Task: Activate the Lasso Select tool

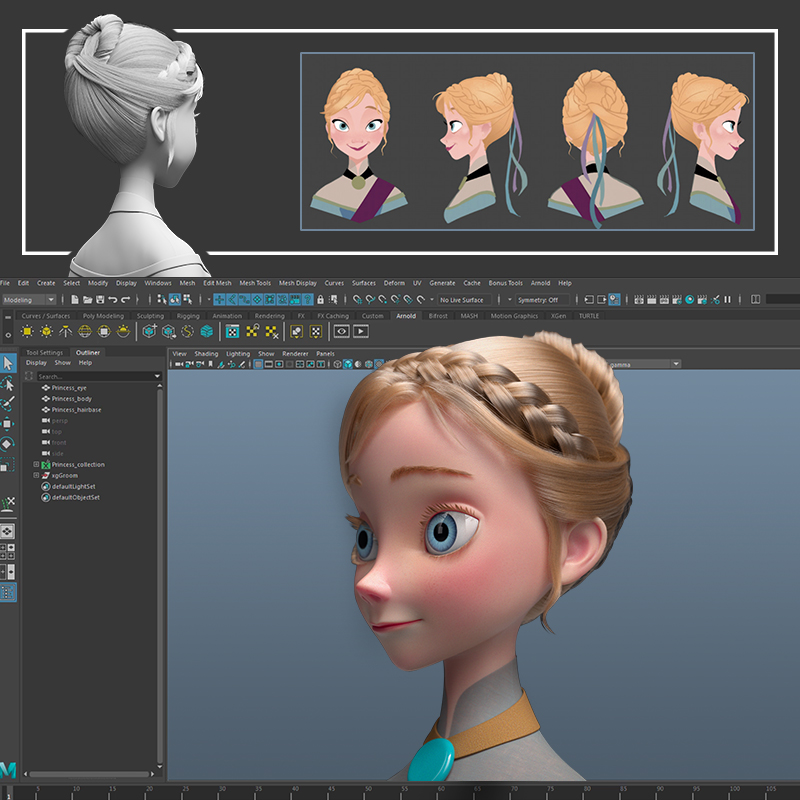Action: [8, 383]
